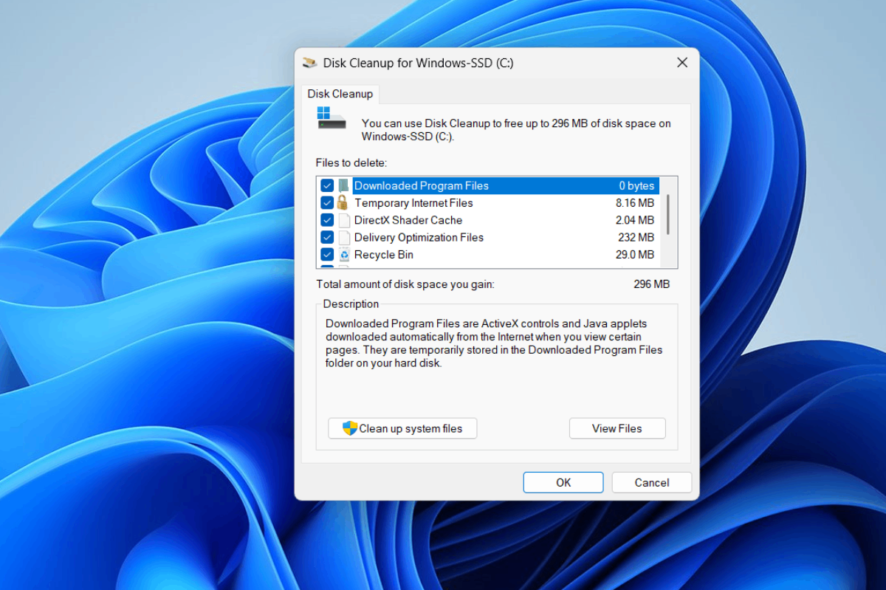Select the DirectX Shader Cache row label

(408, 220)
